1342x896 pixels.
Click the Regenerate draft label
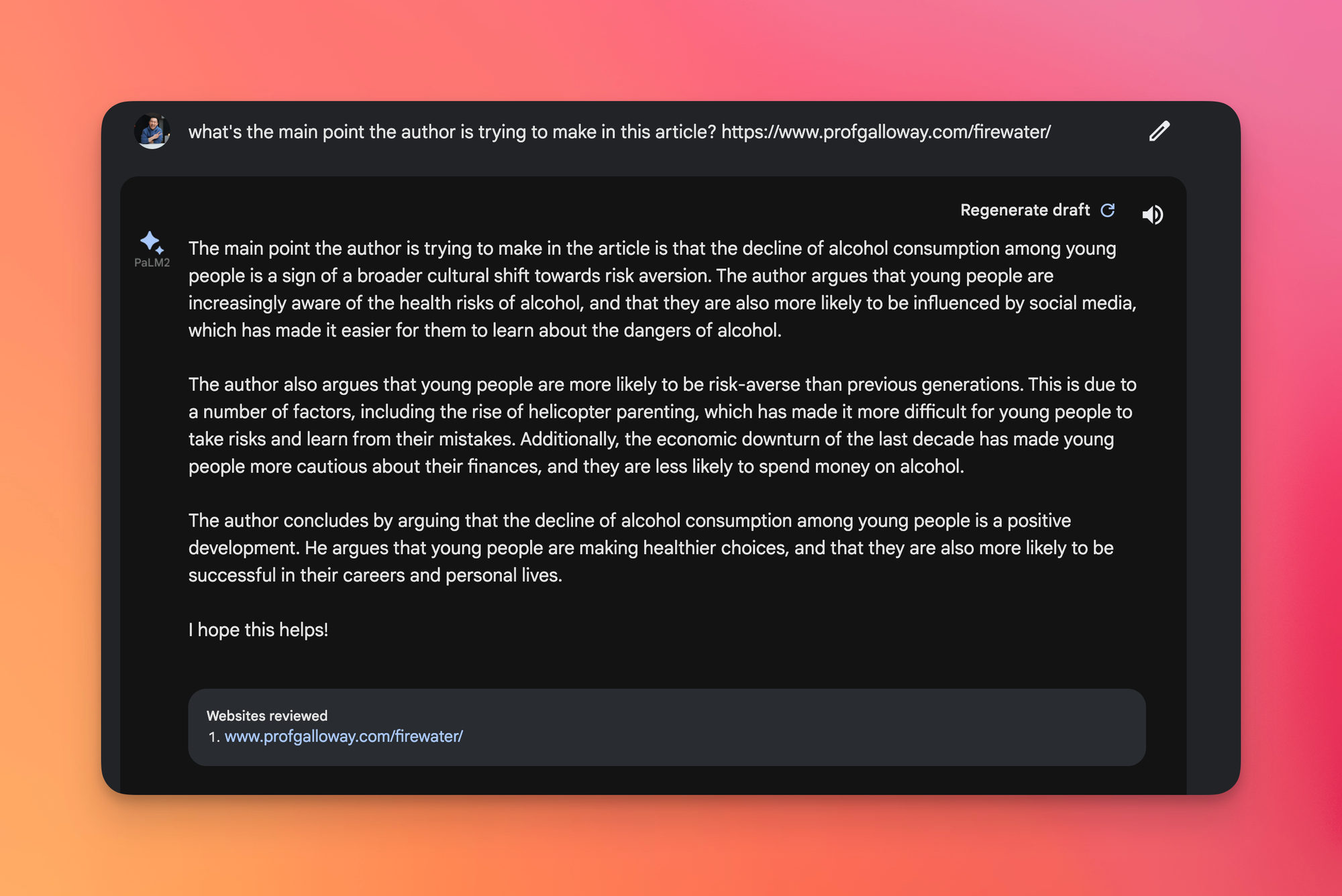[1025, 211]
